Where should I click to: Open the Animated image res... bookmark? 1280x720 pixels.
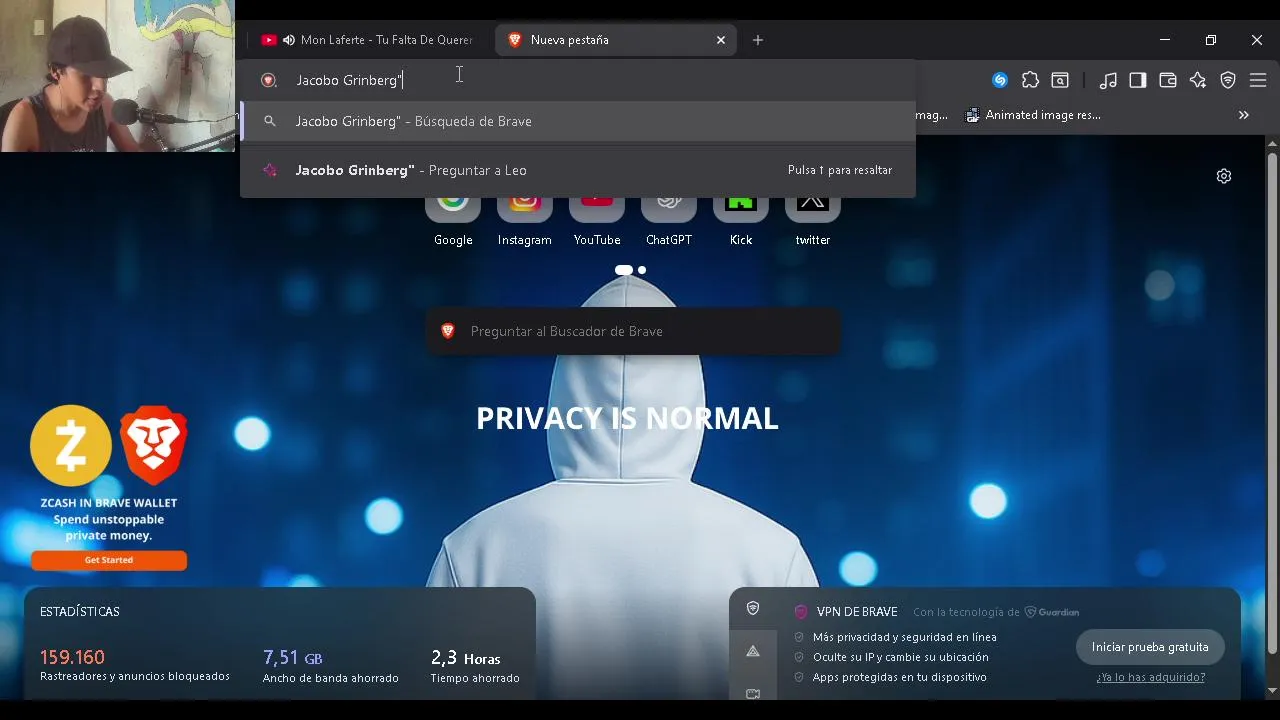tap(1033, 115)
